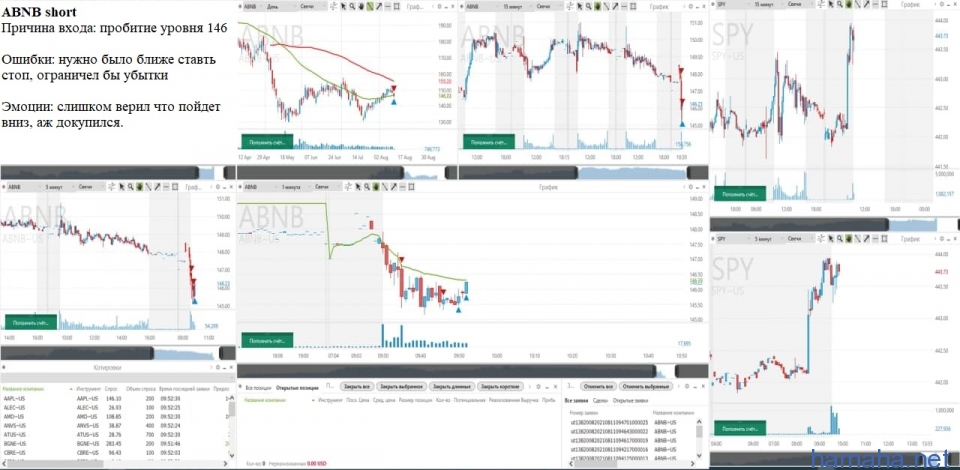Image resolution: width=960 pixels, height=470 pixels.
Task: Open settings gear of positions panel
Action: pyautogui.click(x=538, y=387)
